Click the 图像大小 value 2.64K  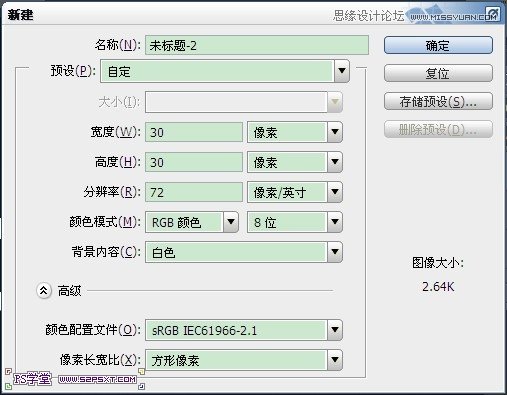point(438,287)
